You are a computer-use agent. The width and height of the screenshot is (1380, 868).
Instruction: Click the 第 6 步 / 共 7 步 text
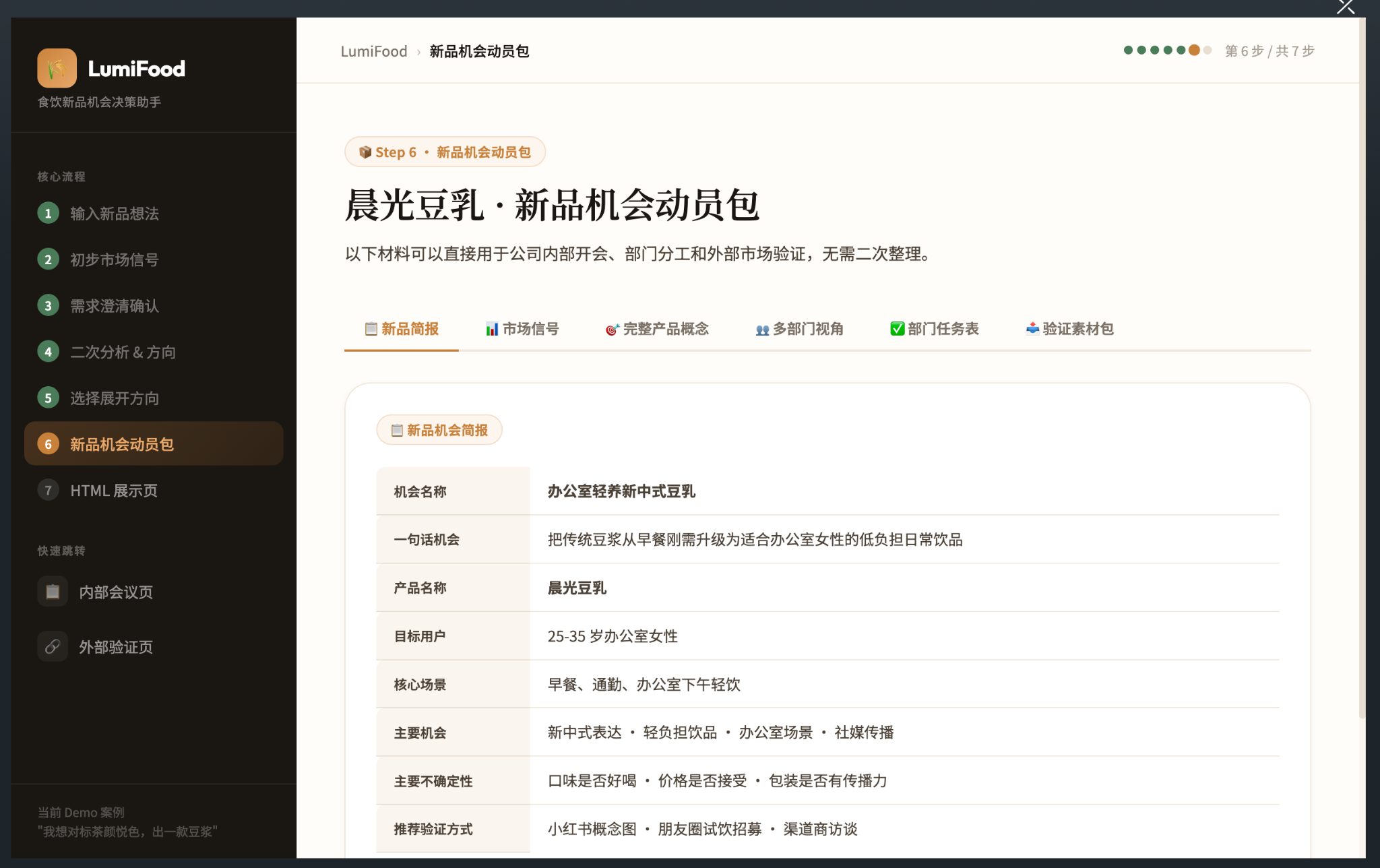1269,51
